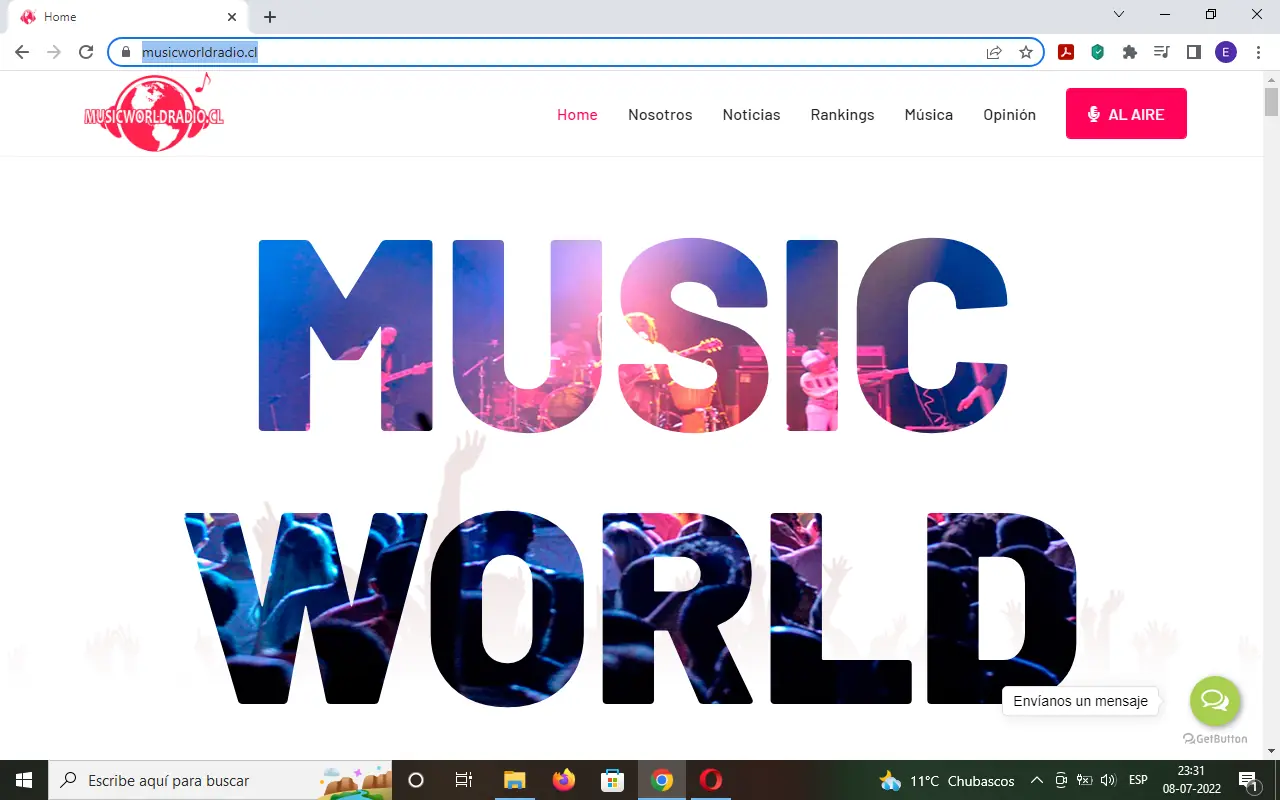Open the Opera browser taskbar icon
The image size is (1280, 800).
point(711,780)
